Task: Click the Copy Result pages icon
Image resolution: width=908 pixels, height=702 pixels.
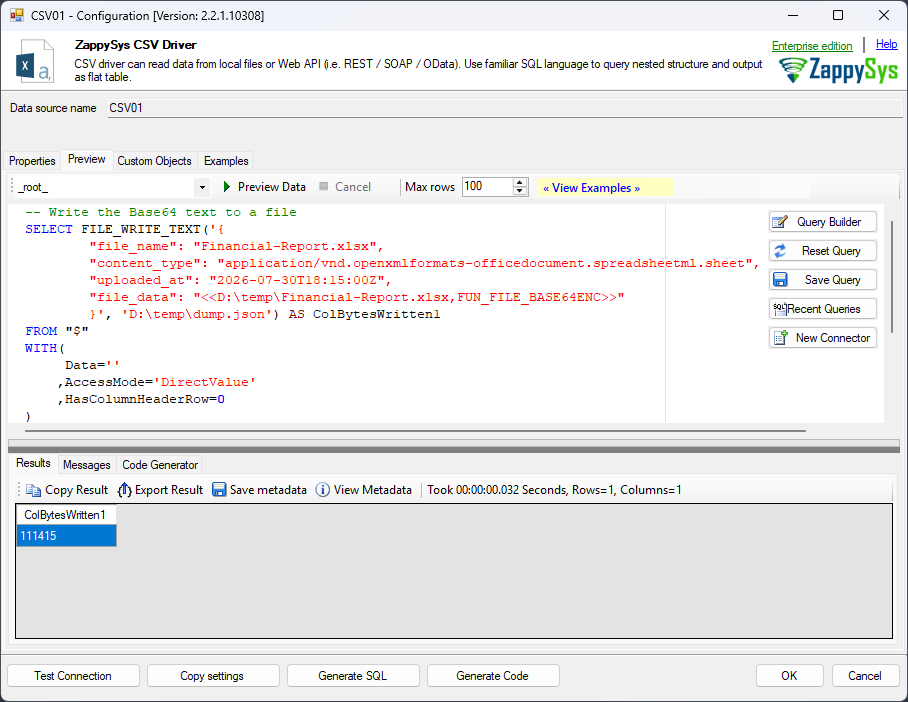Action: 34,490
